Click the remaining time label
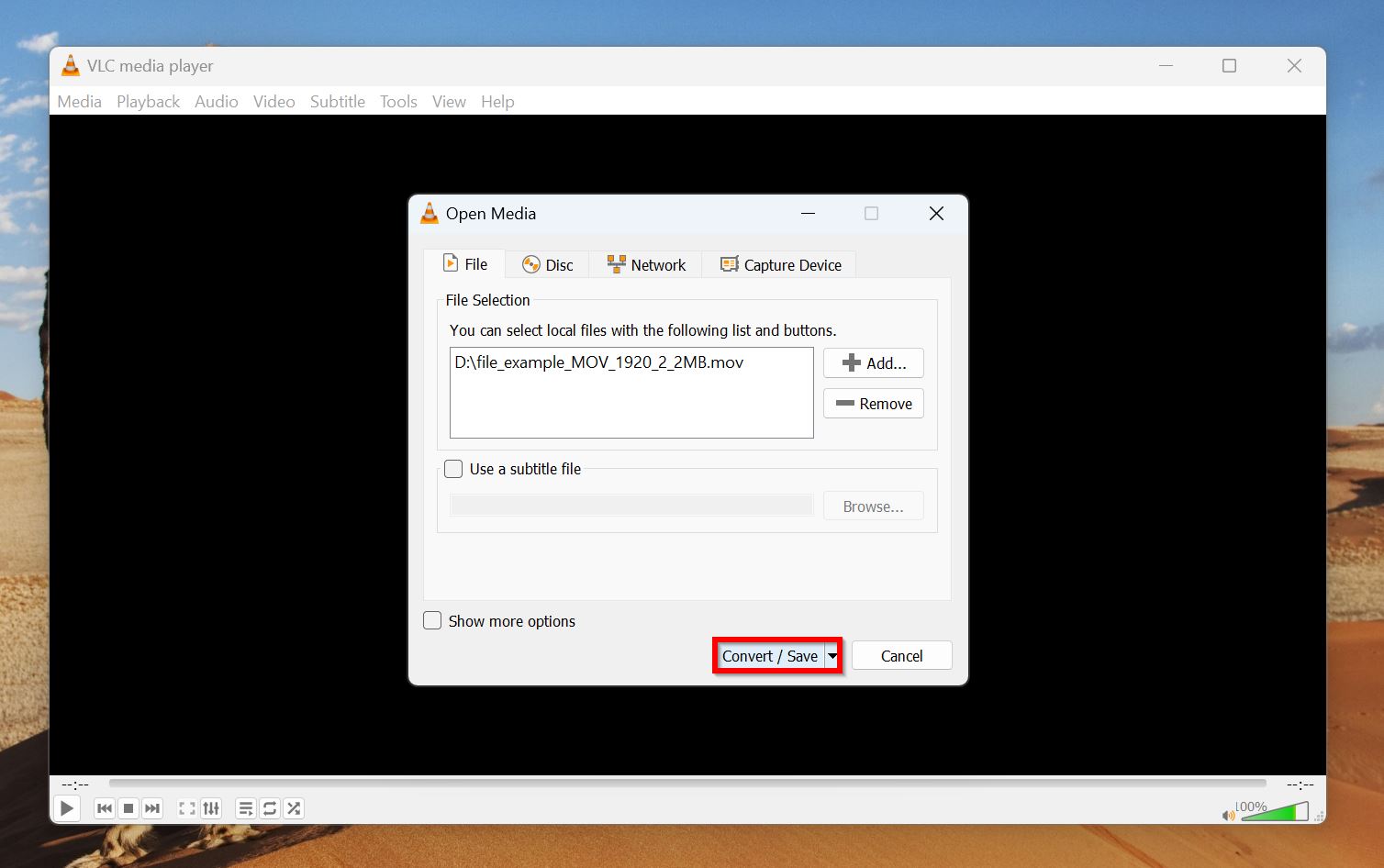Screen dimensions: 1384x868 pyautogui.click(x=1300, y=785)
